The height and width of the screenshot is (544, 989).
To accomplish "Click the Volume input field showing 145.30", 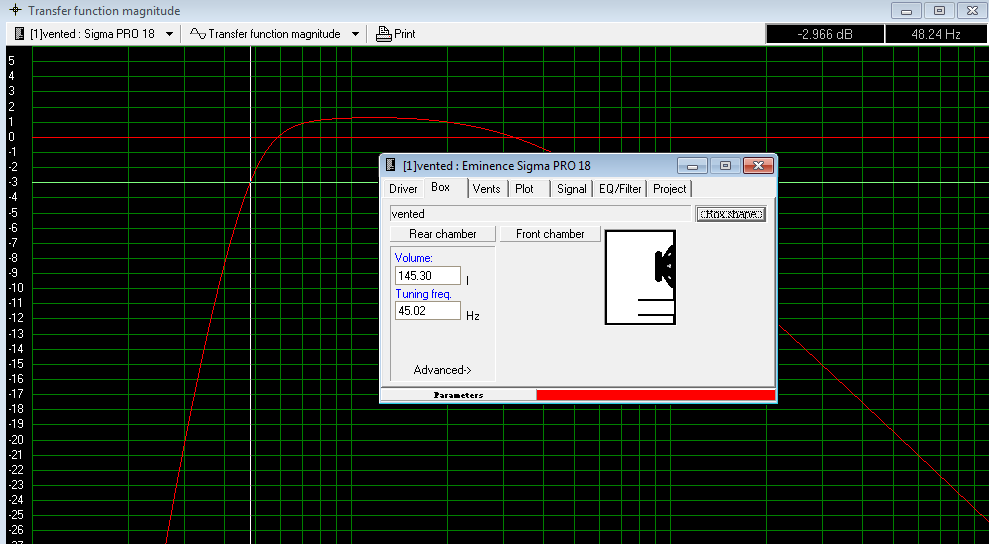I will [428, 276].
